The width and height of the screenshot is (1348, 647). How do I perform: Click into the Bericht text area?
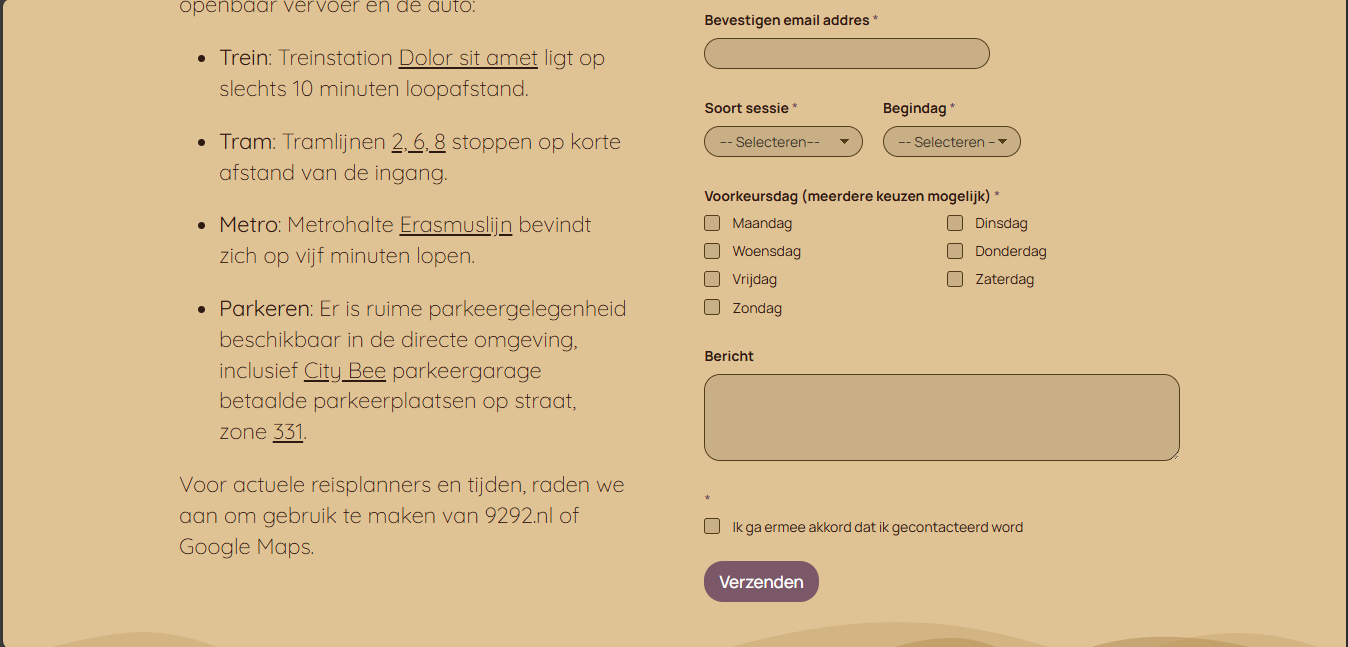[941, 417]
